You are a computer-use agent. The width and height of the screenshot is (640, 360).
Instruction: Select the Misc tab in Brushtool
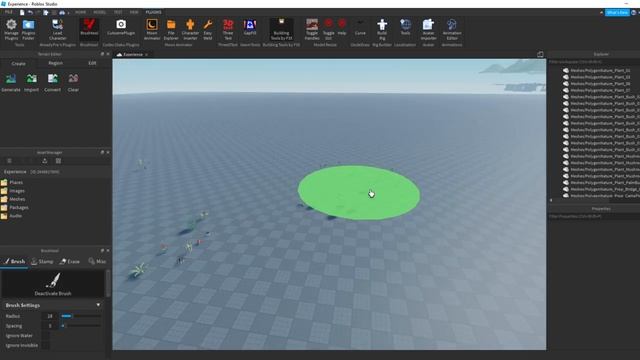(x=97, y=262)
